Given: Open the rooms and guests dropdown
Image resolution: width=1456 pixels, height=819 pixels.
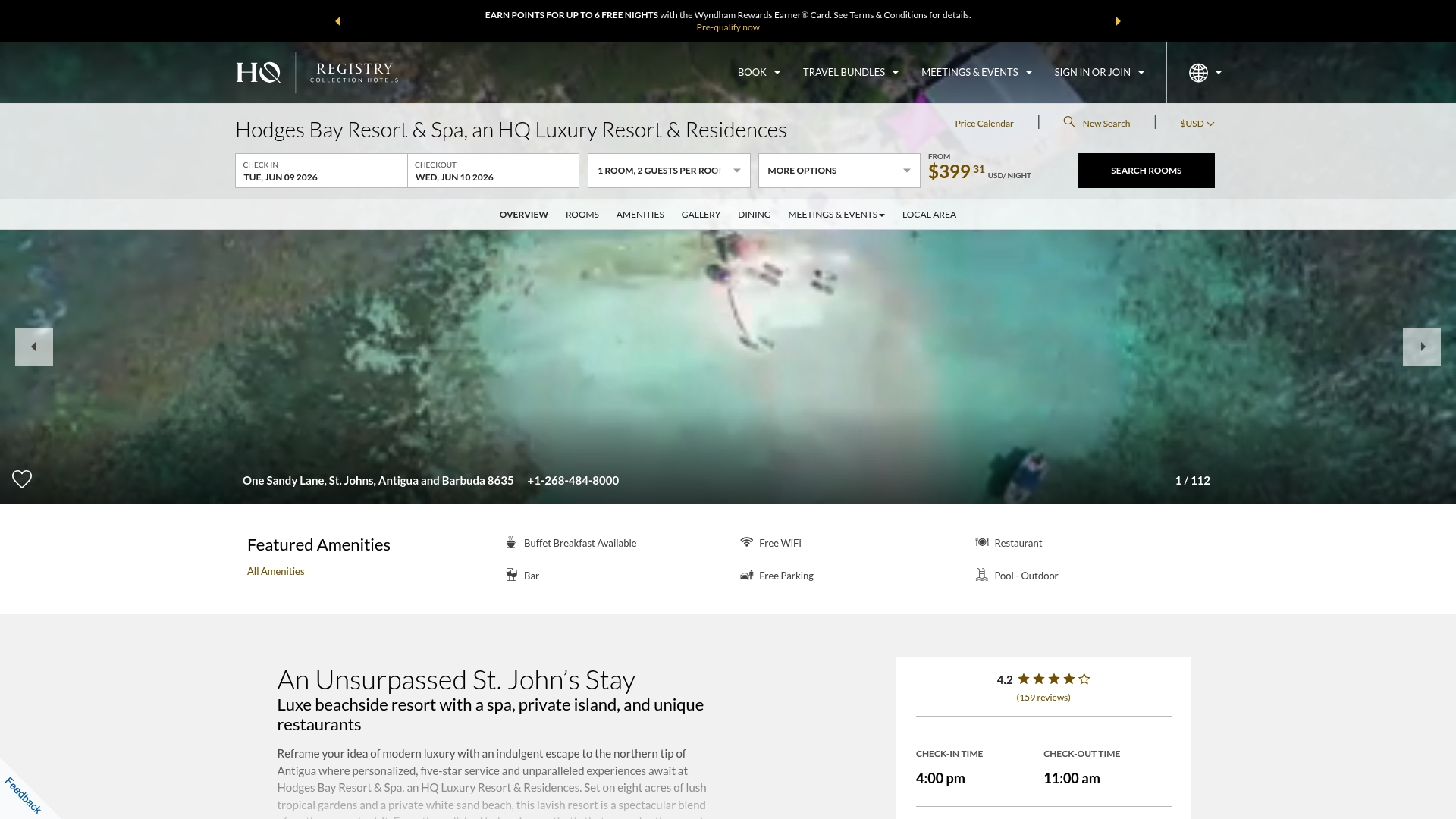Looking at the screenshot, I should click(x=669, y=171).
